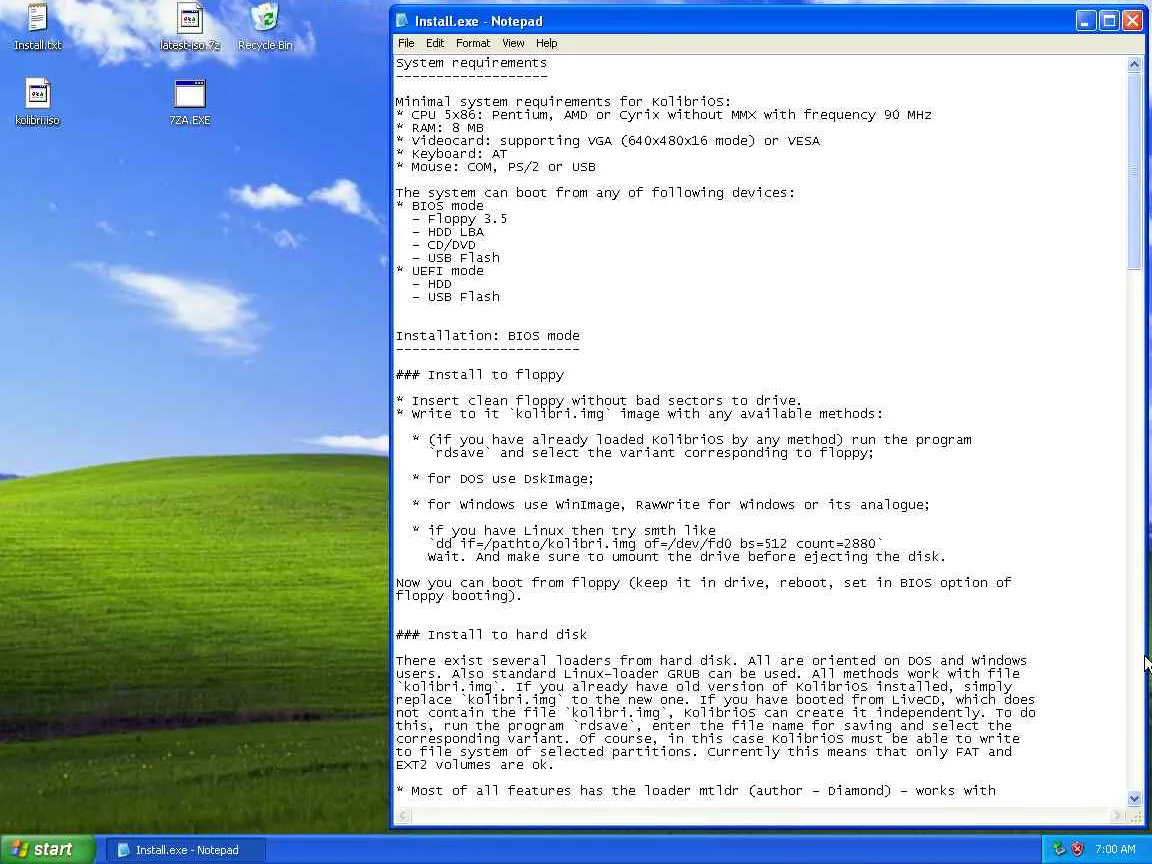Select the kolibri.iso desktop file
The image size is (1152, 864).
pos(37,102)
